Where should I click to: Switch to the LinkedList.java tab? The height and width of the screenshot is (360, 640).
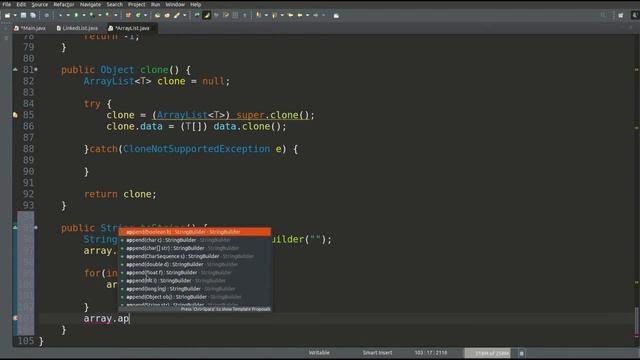78,28
